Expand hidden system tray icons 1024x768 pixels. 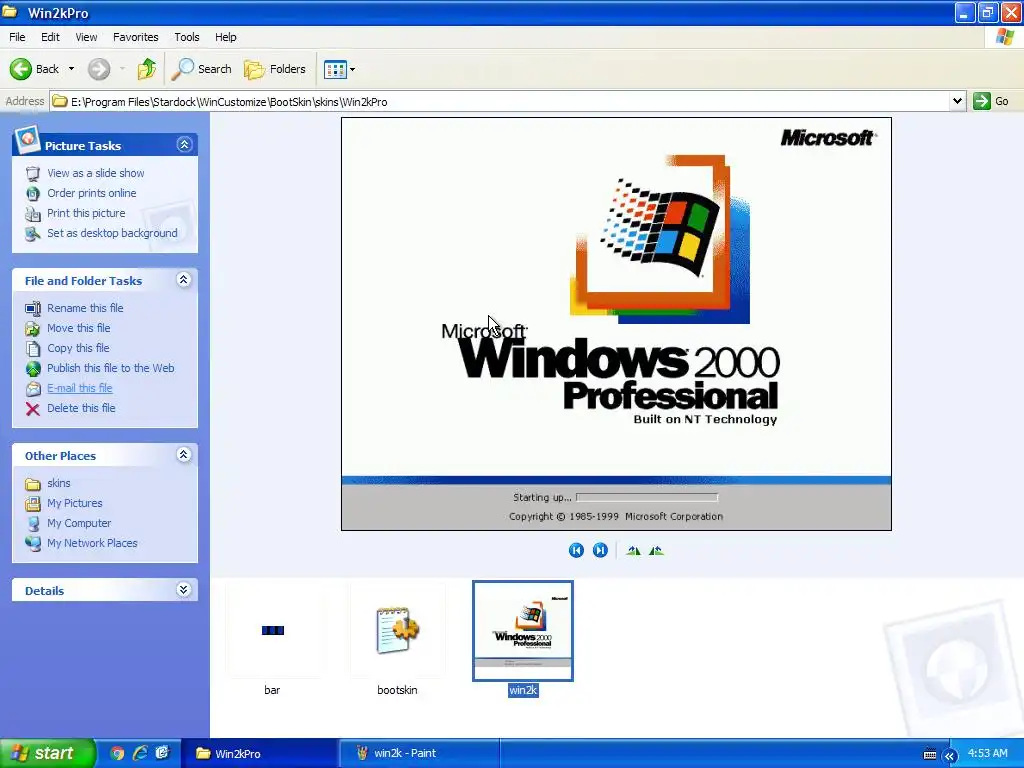click(x=950, y=756)
